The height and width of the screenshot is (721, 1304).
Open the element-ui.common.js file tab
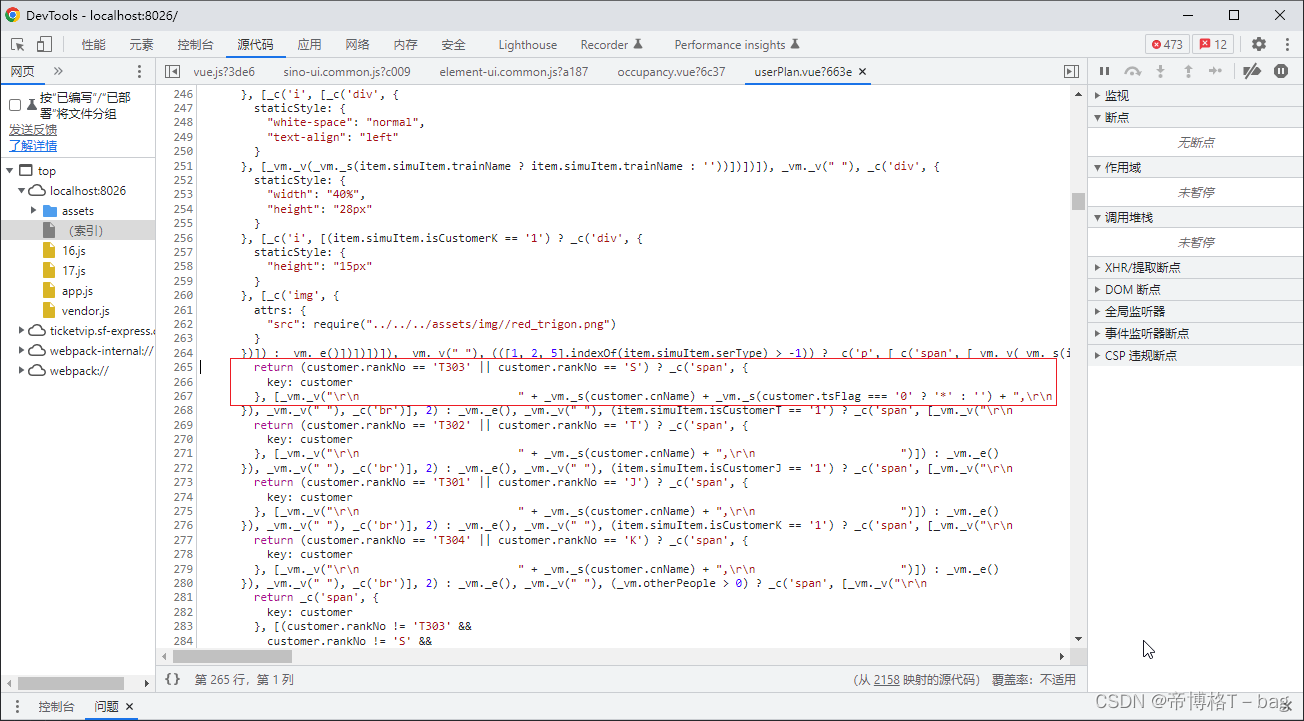(x=513, y=71)
